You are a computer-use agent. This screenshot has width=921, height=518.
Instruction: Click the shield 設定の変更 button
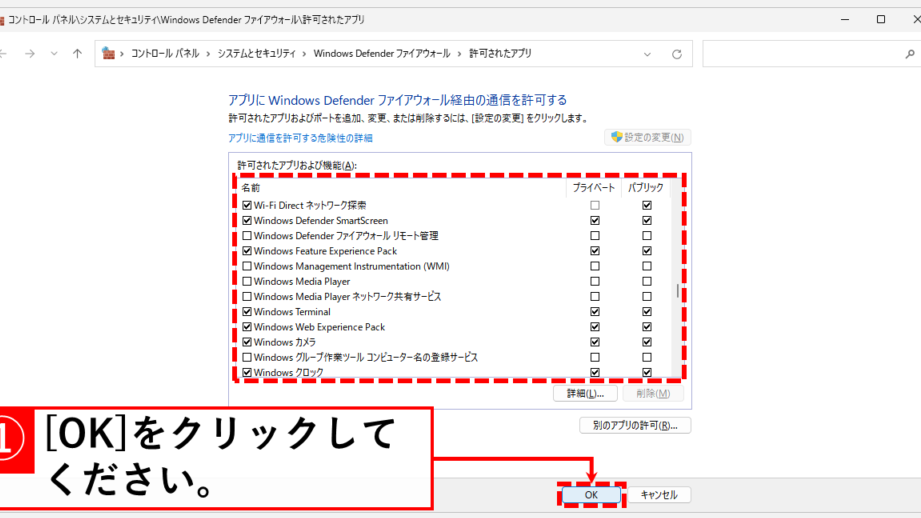pos(648,137)
